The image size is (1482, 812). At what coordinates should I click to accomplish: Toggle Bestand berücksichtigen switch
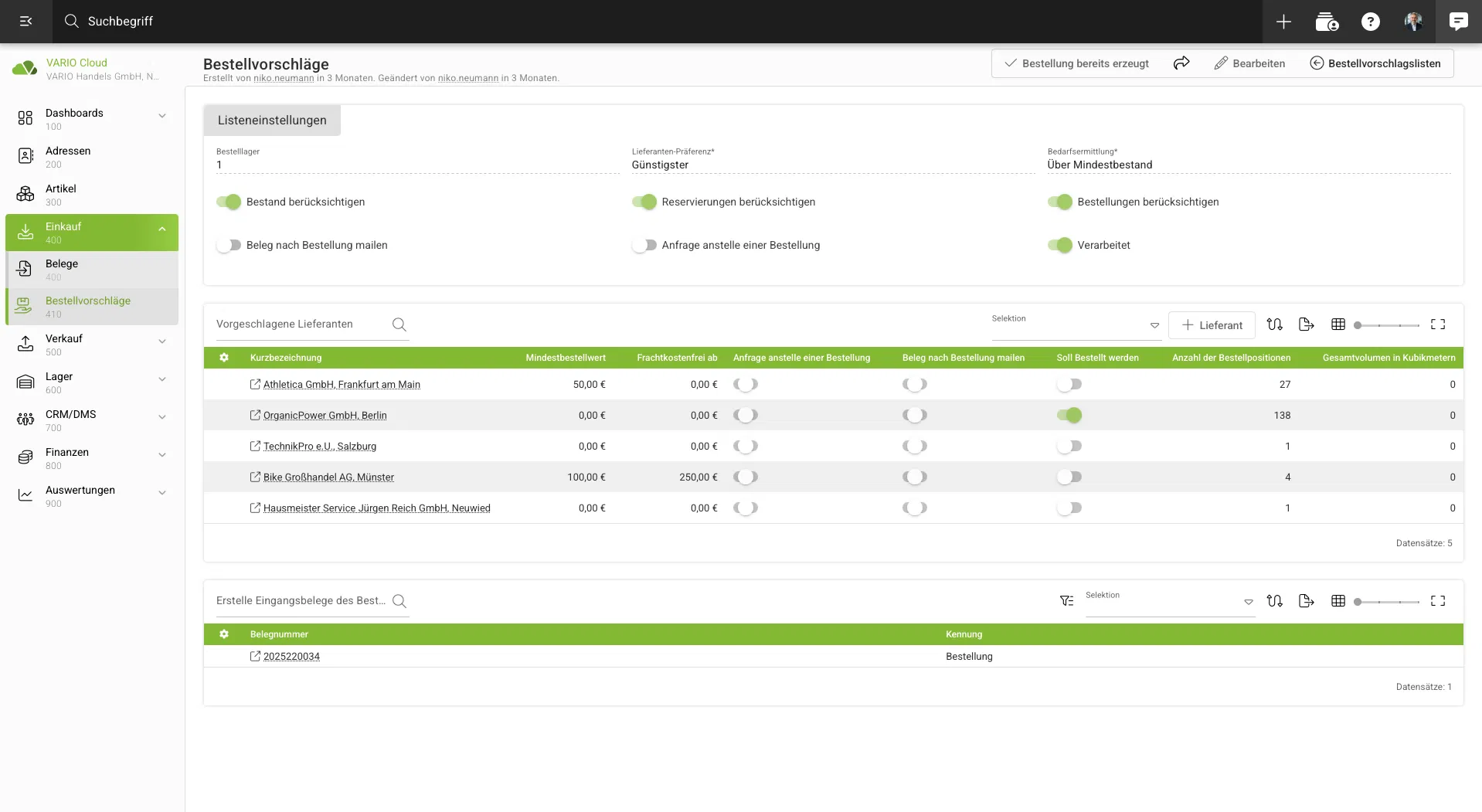tap(229, 202)
